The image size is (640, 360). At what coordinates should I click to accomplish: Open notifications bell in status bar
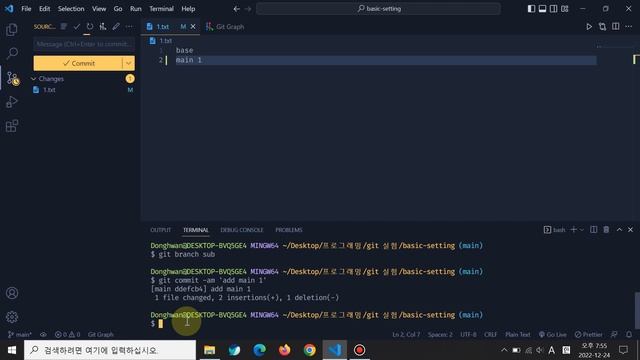pos(629,334)
